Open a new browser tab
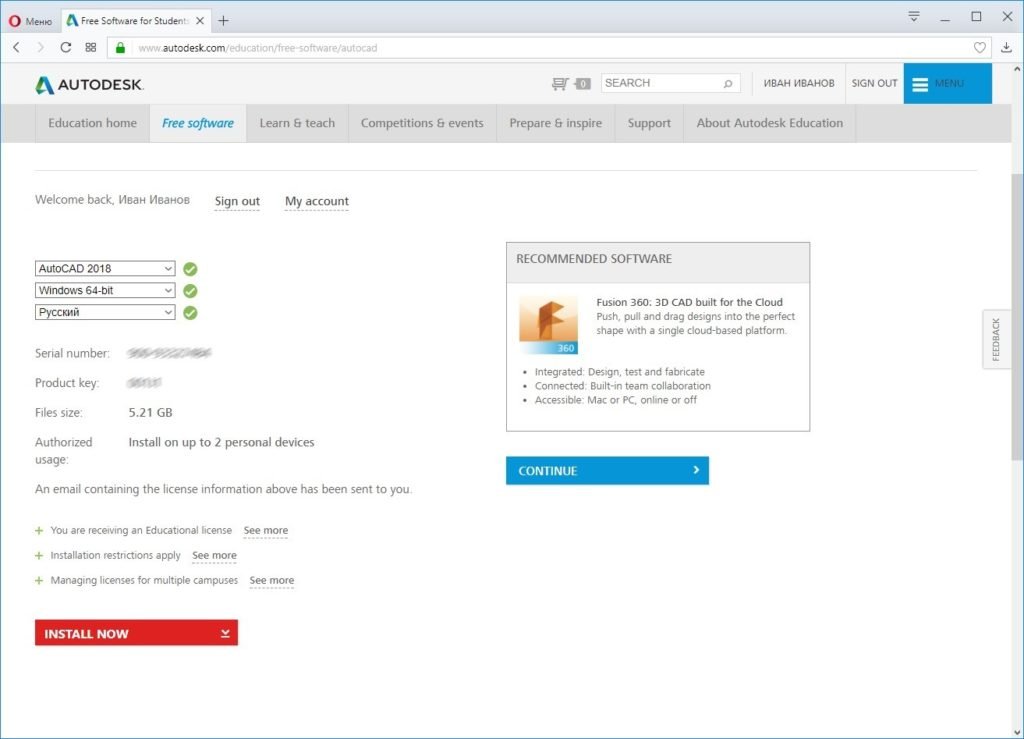 [x=223, y=21]
